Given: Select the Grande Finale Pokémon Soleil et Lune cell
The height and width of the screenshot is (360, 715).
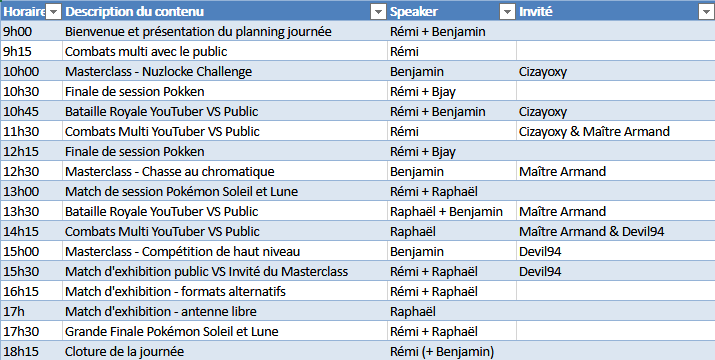Looking at the screenshot, I should (225, 331).
